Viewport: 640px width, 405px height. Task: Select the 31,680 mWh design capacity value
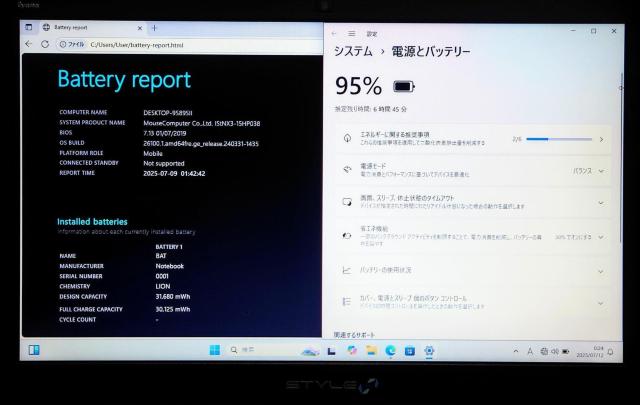coord(173,296)
